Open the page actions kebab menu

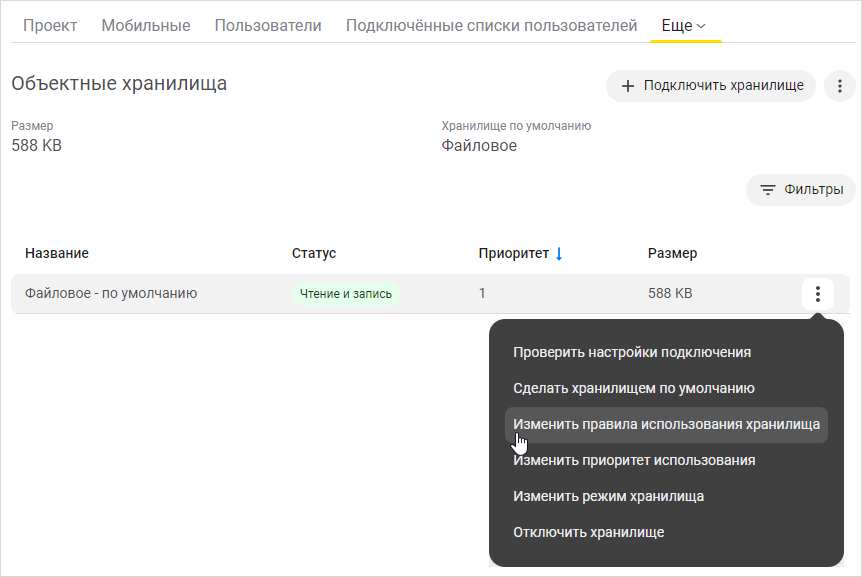(x=840, y=86)
